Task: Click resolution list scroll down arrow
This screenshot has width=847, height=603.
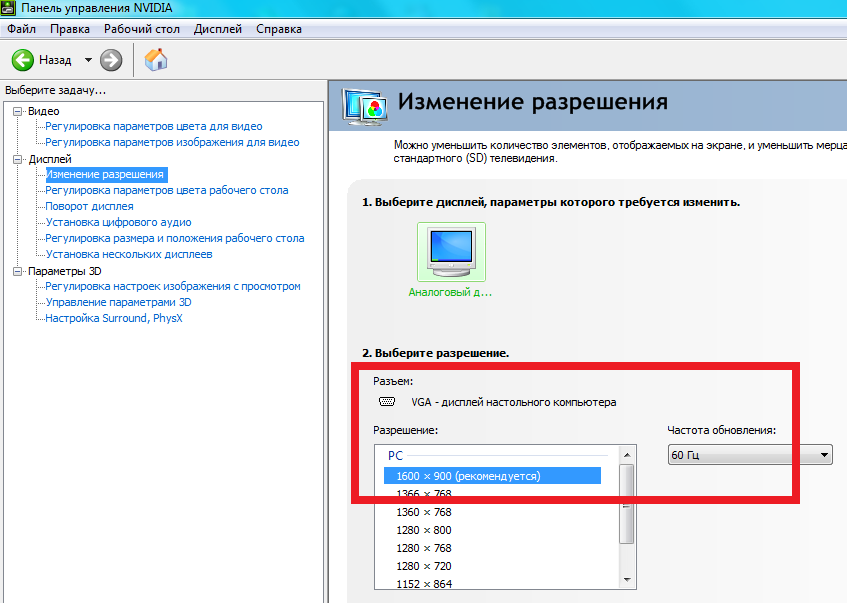Action: point(627,580)
